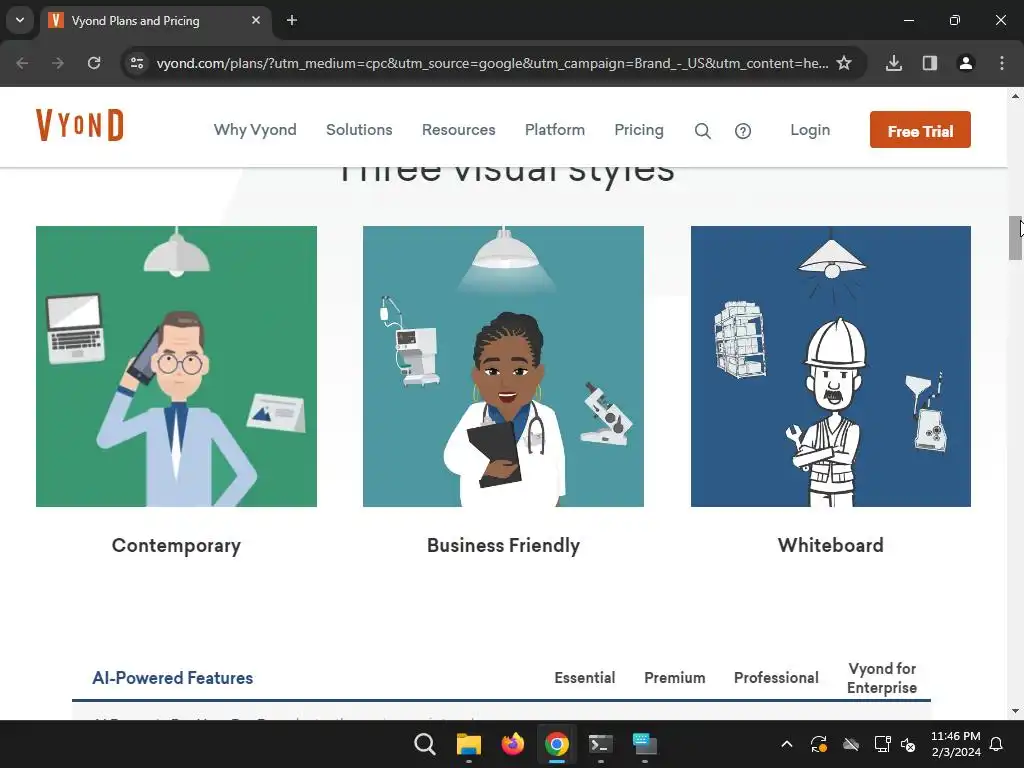Click the Business Friendly caption text
The image size is (1024, 768).
pos(504,545)
